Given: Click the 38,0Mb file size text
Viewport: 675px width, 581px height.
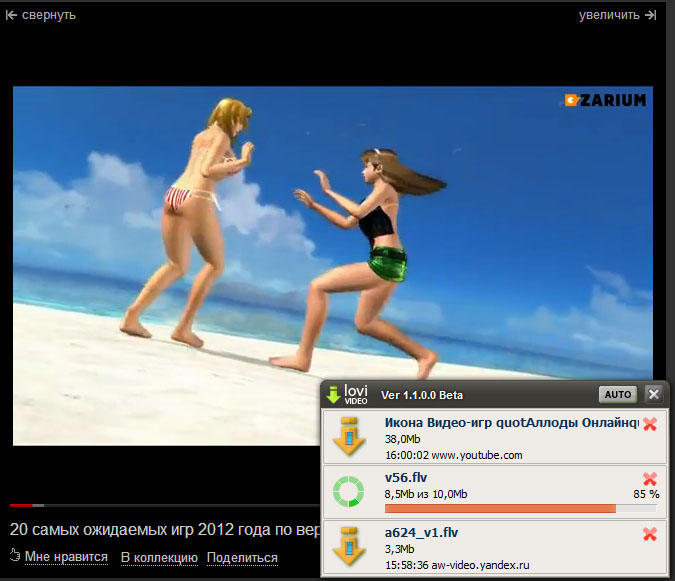Looking at the screenshot, I should click(403, 439).
